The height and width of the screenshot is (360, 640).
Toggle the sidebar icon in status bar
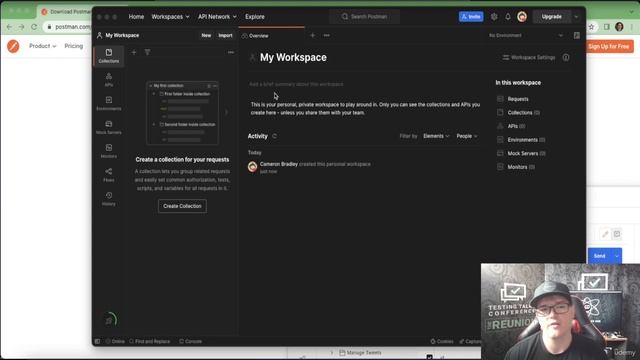coord(97,341)
